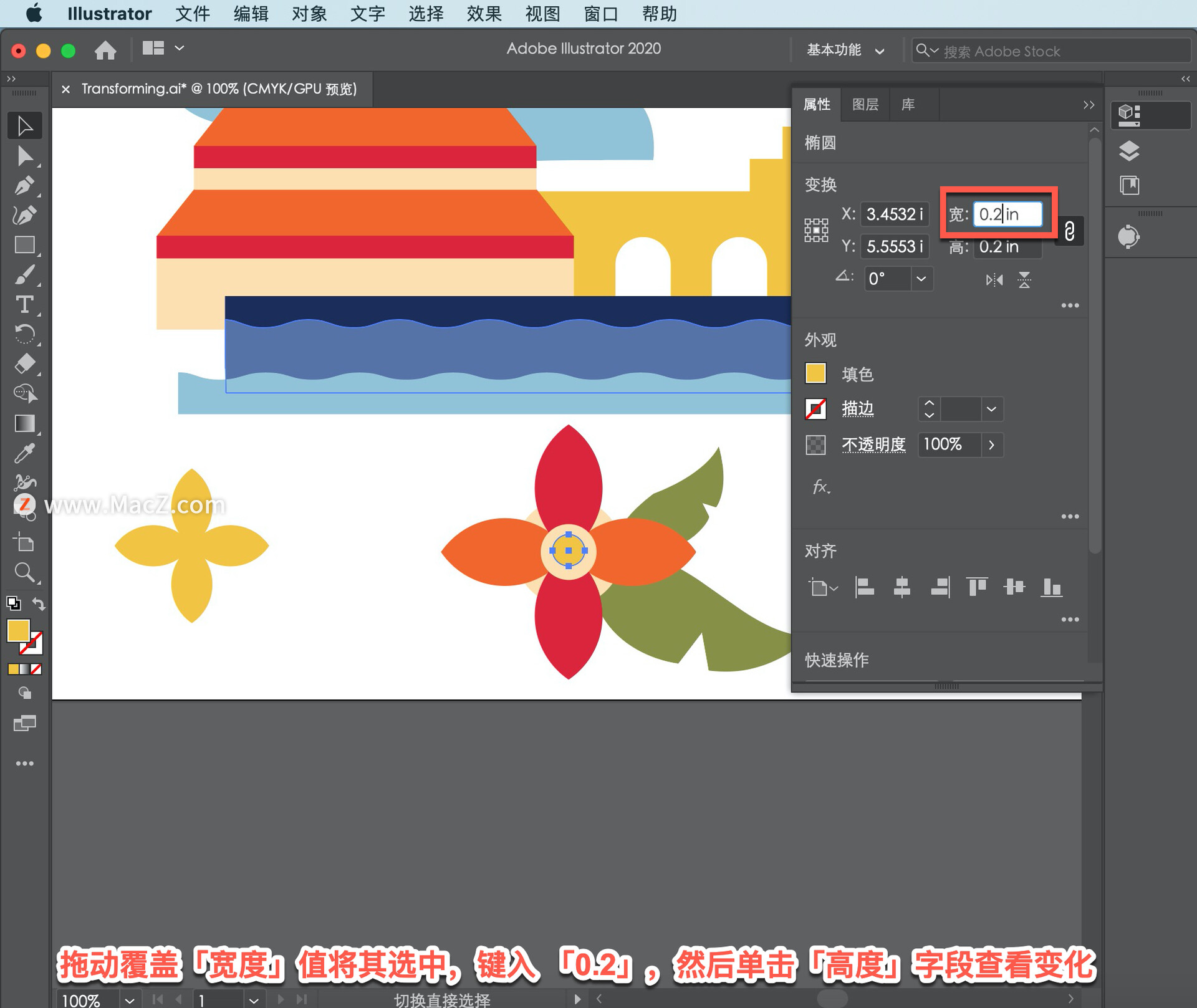Viewport: 1197px width, 1008px height.
Task: Pick the Zoom tool
Action: tap(24, 573)
